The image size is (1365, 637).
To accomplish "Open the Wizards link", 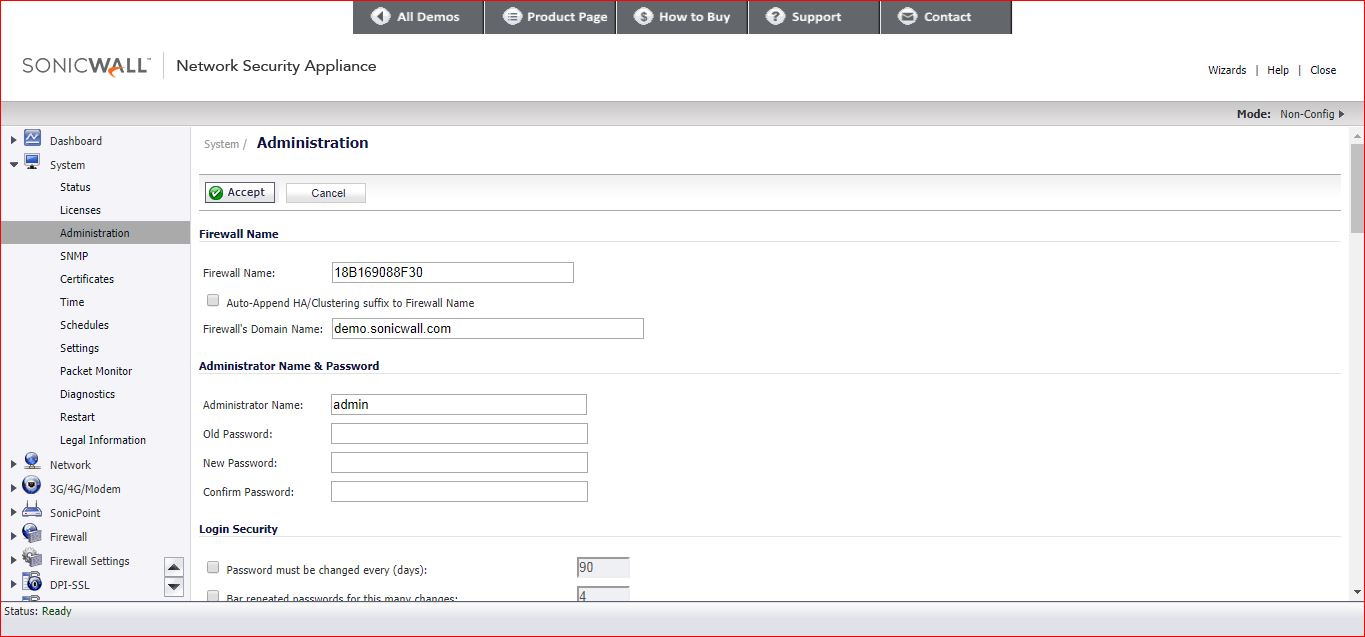I will point(1227,70).
